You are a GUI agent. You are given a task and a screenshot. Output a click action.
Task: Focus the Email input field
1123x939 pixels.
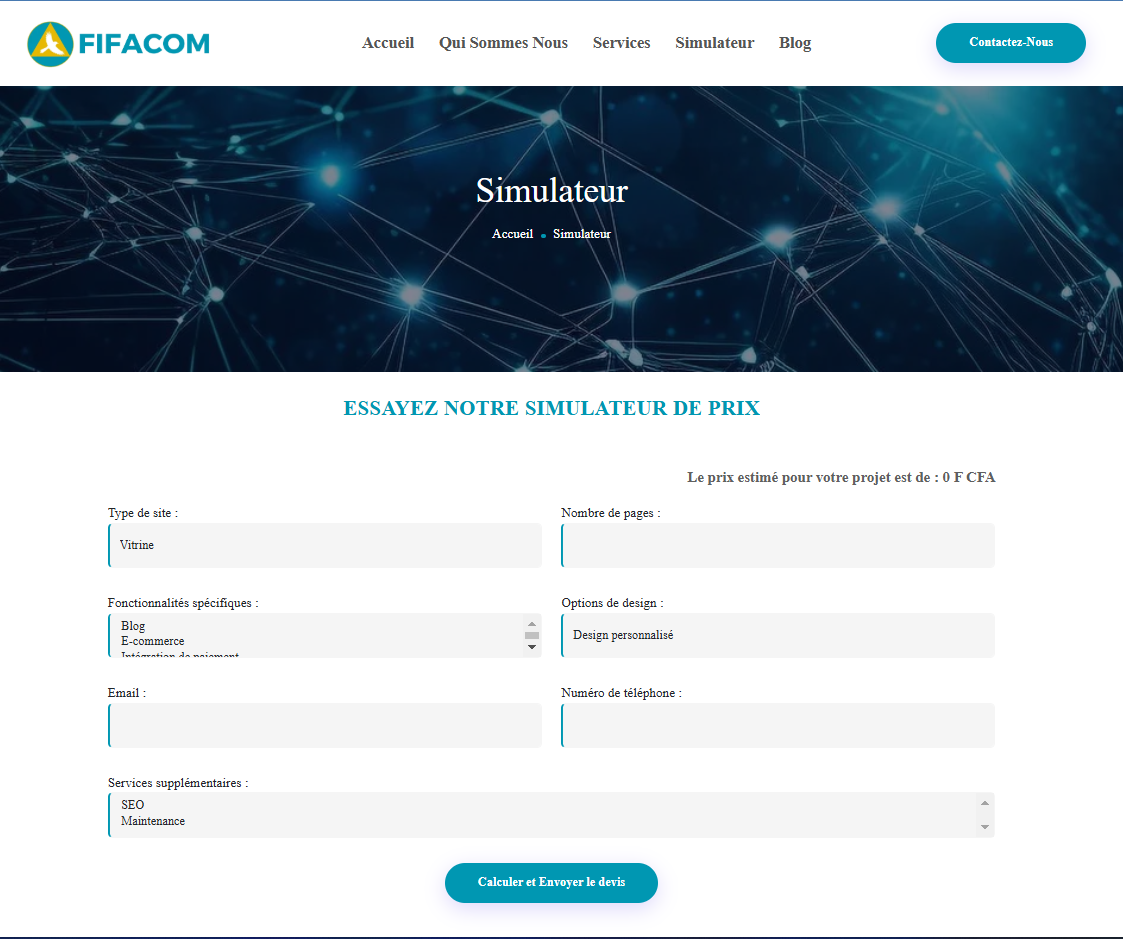[x=324, y=725]
